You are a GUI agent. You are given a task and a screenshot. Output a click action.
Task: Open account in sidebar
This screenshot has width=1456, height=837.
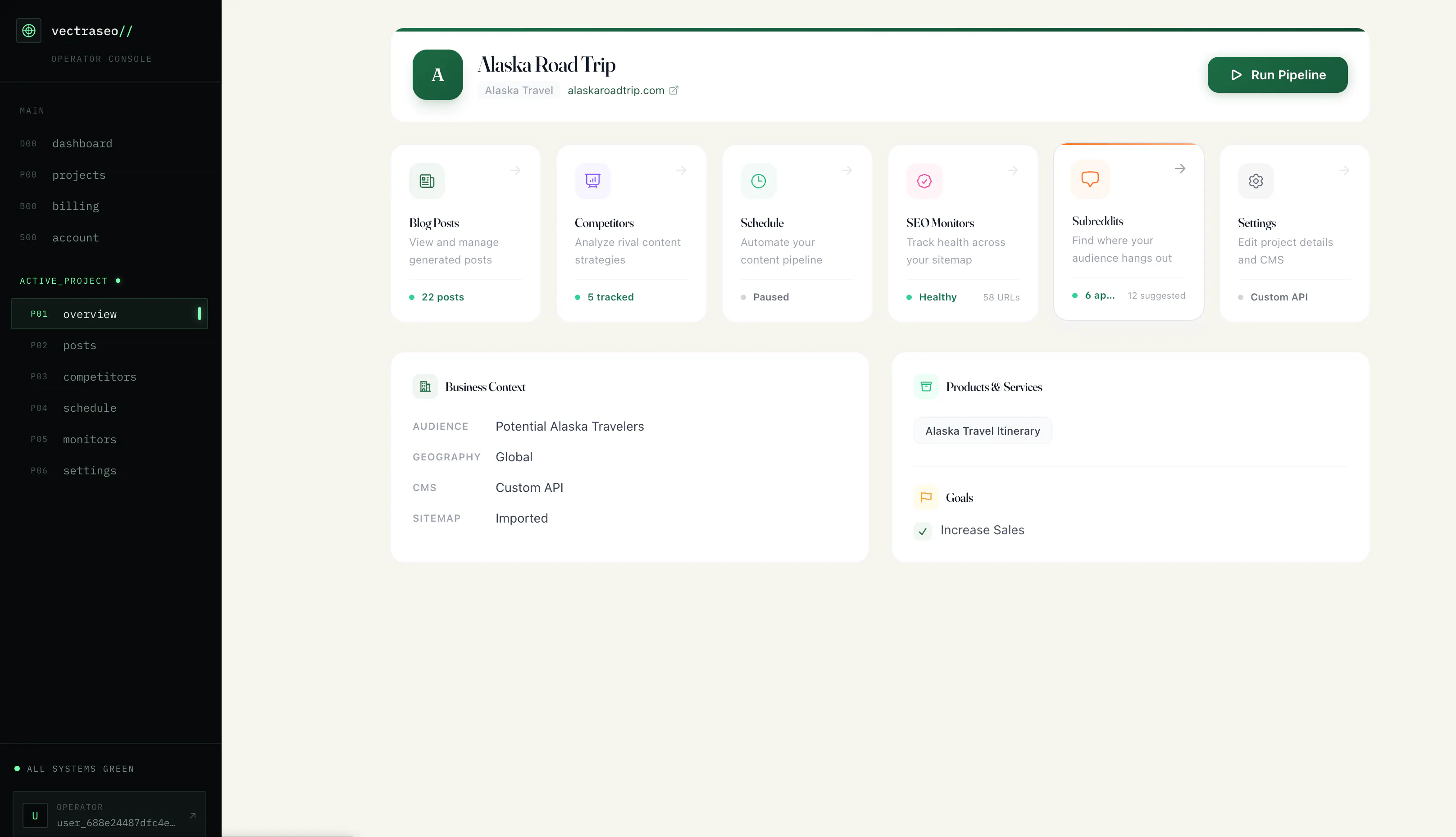tap(109, 237)
